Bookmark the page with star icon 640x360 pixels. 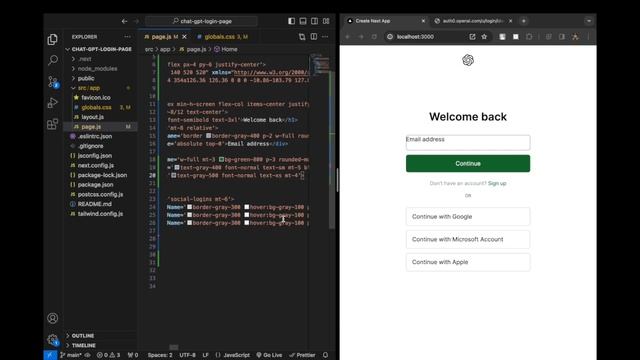point(484,37)
